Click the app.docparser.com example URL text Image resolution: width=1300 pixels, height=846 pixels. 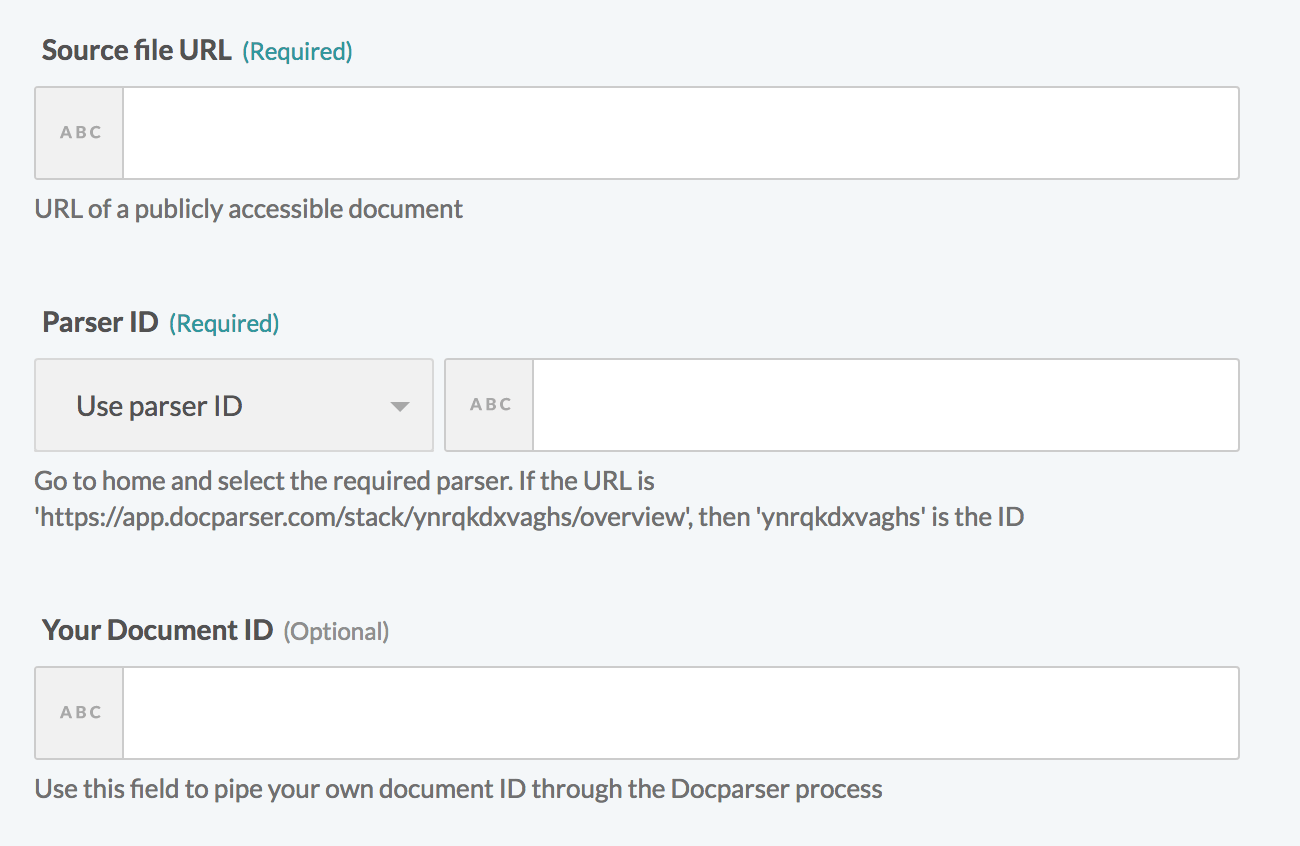(x=361, y=517)
